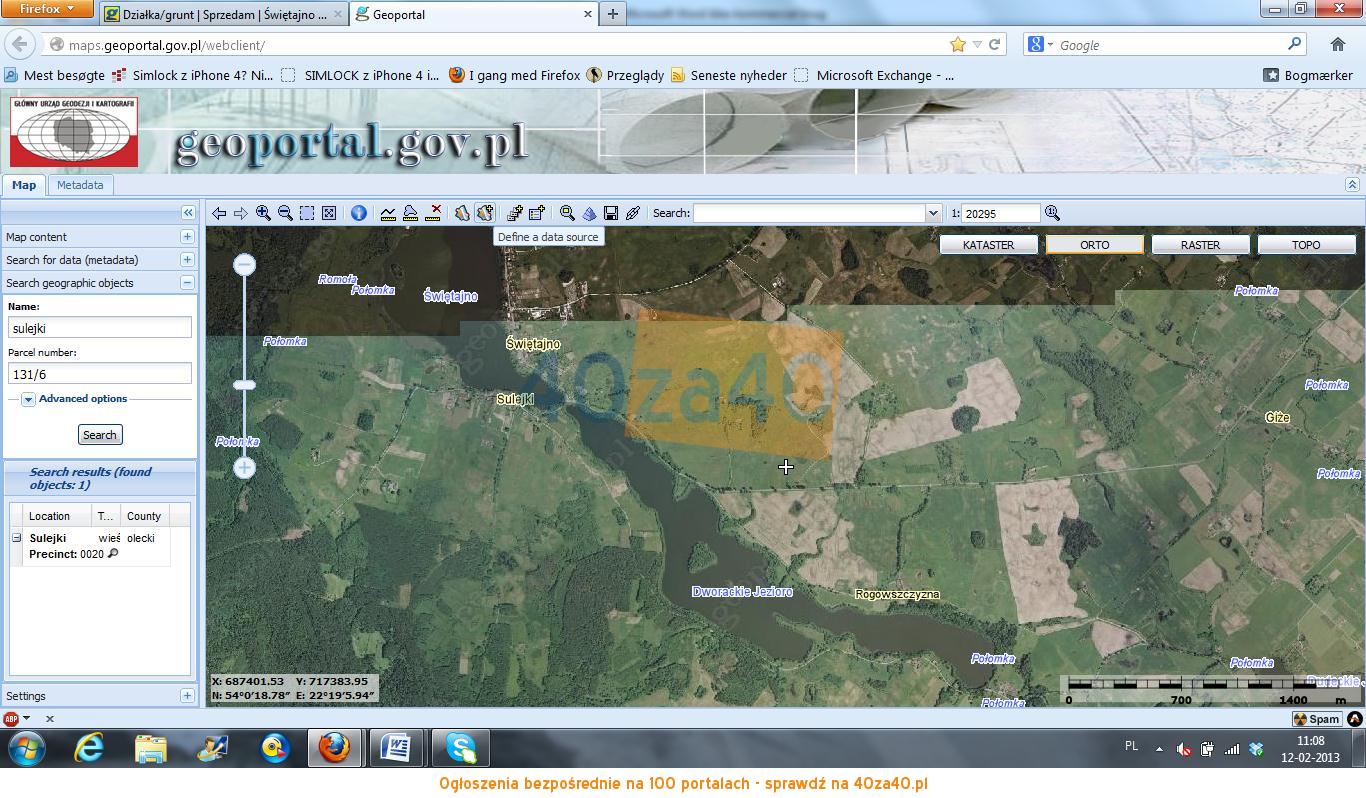1366x798 pixels.
Task: Reload the page button
Action: [x=995, y=45]
